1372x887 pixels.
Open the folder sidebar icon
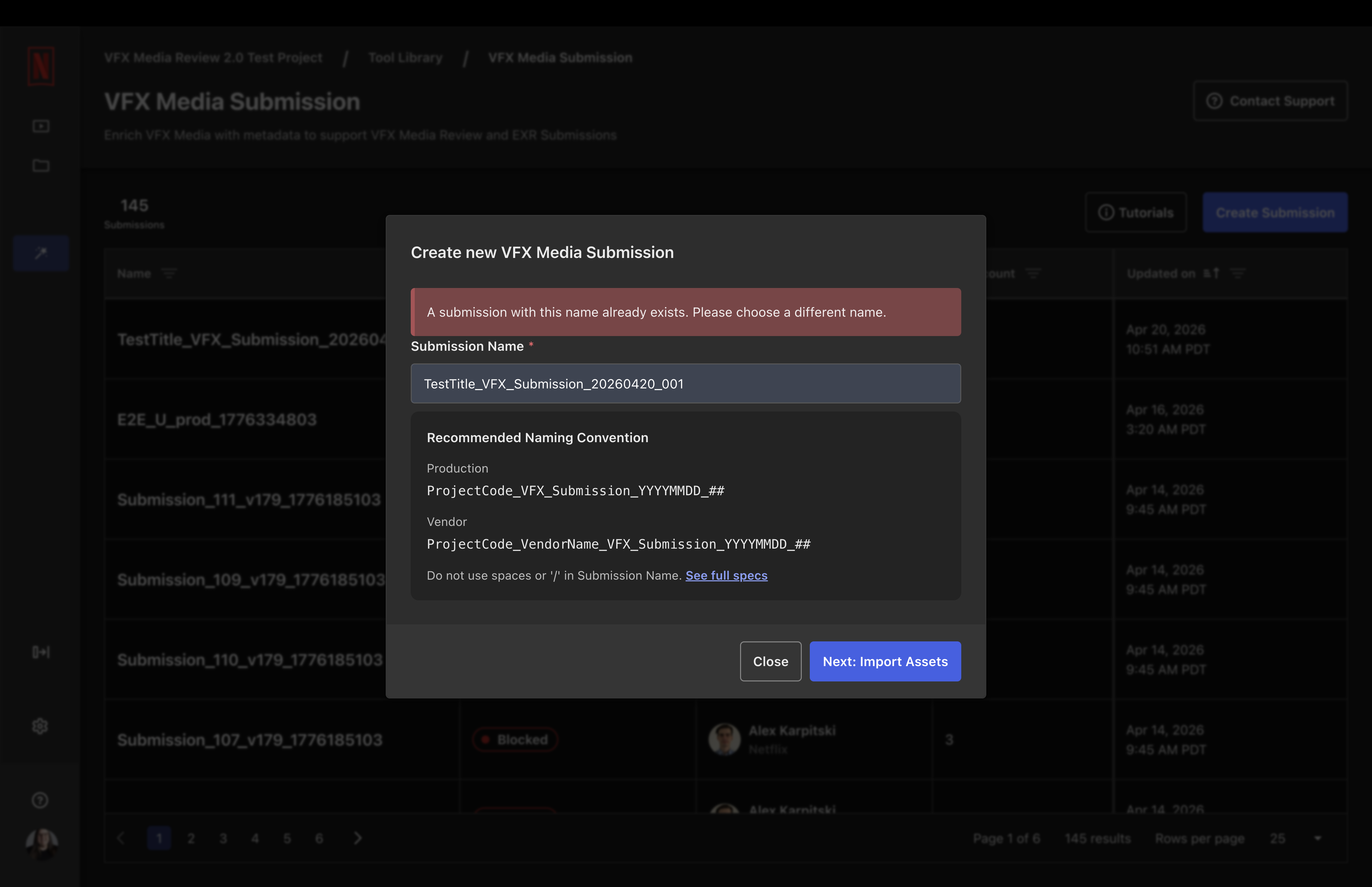(41, 166)
